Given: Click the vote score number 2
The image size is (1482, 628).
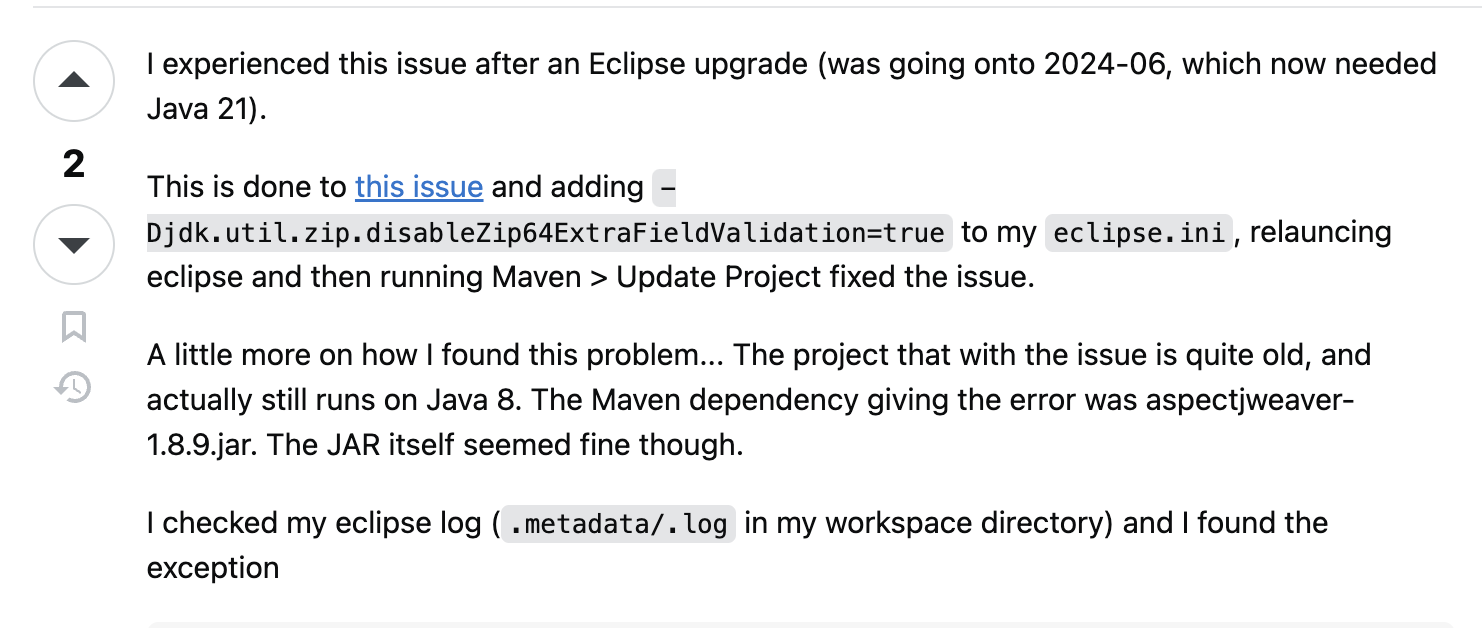Looking at the screenshot, I should pos(74,164).
